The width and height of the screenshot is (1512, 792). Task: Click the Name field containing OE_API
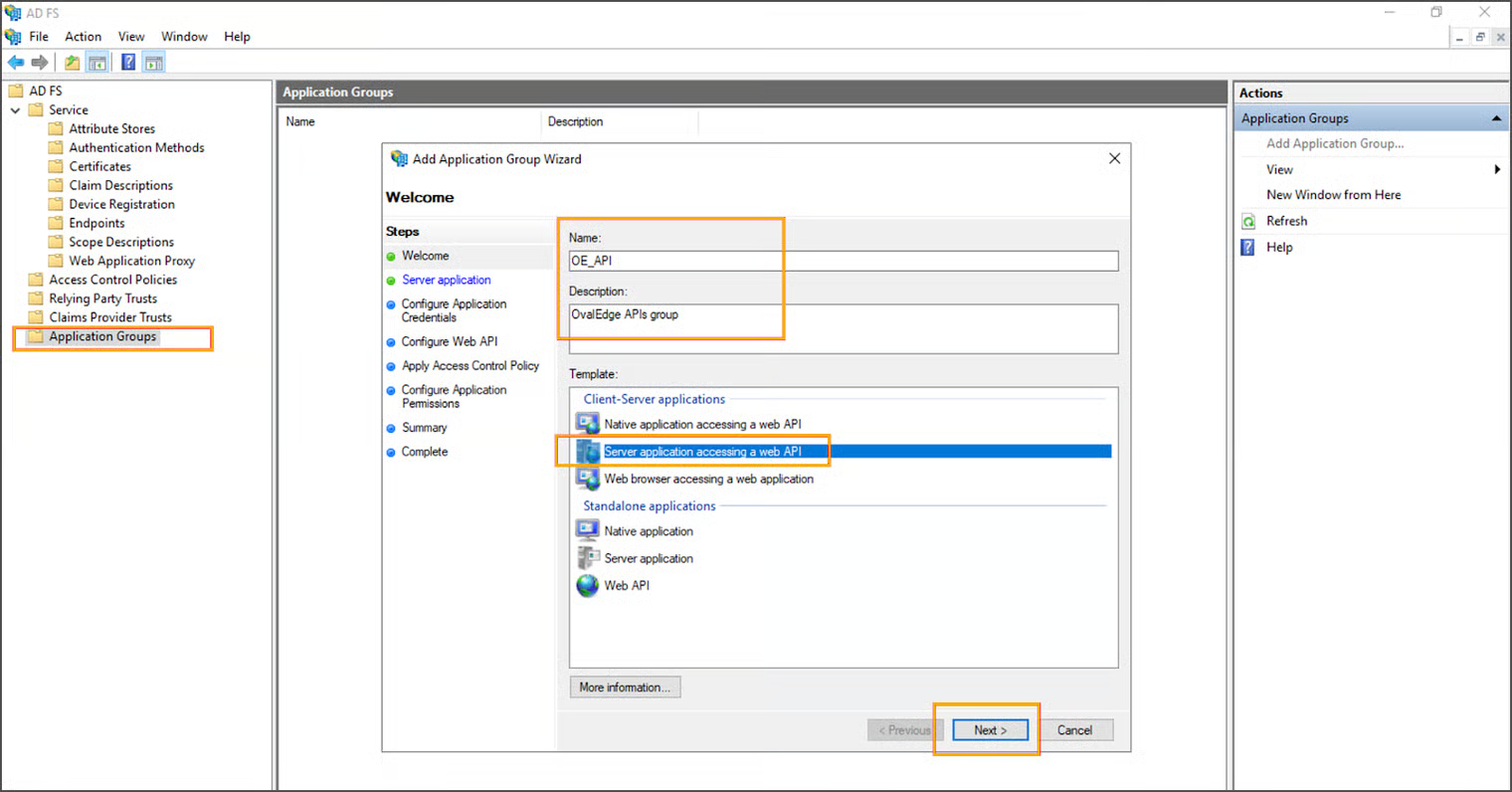(x=843, y=261)
